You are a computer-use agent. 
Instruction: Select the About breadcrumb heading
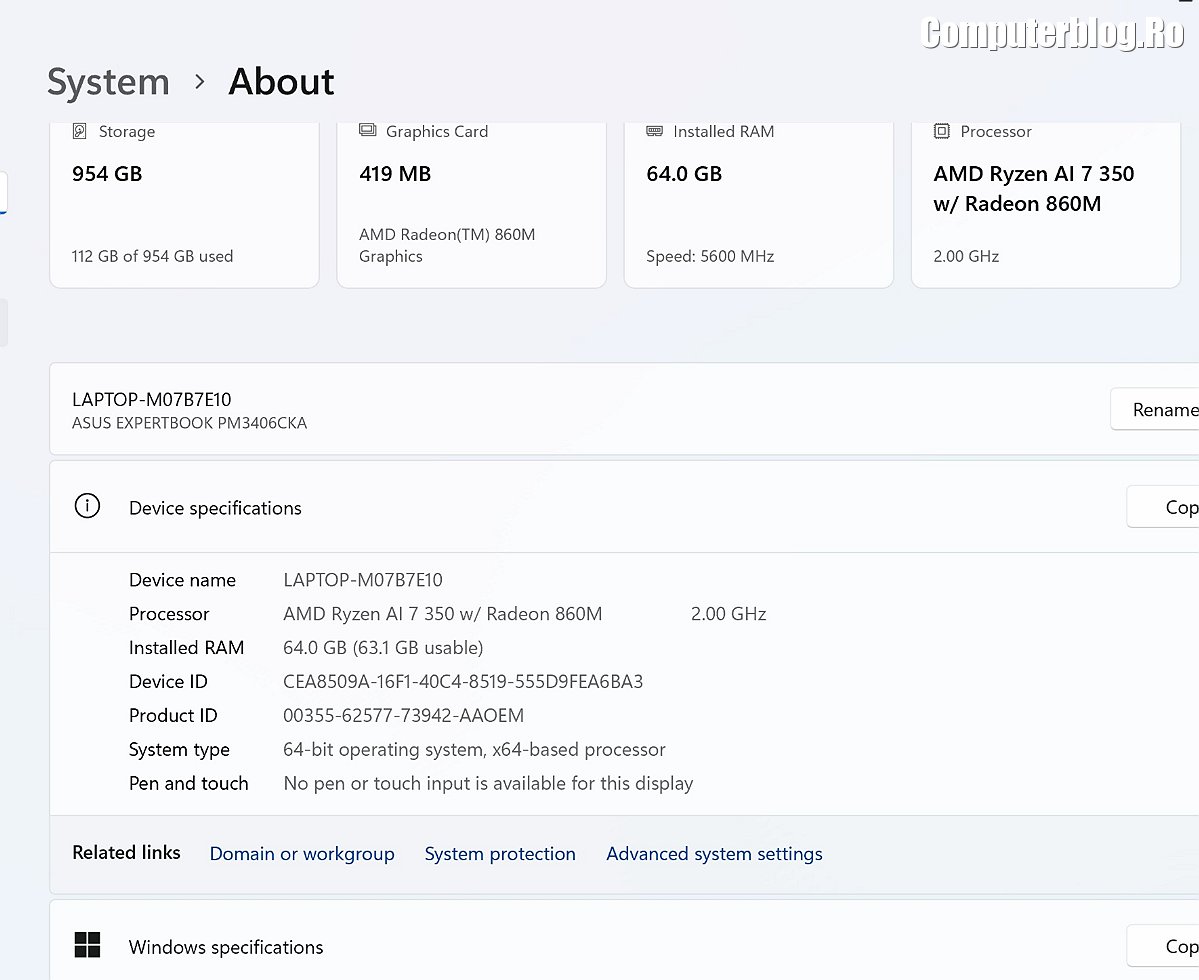[x=281, y=82]
